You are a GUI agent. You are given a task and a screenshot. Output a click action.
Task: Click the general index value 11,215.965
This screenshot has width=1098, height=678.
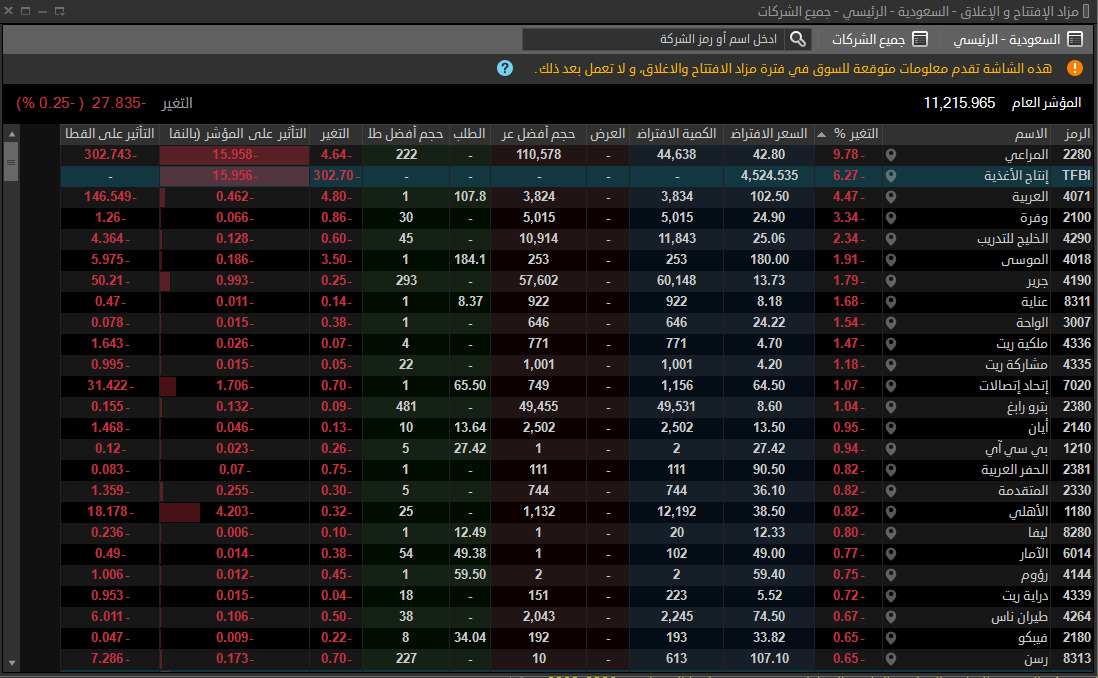[959, 103]
